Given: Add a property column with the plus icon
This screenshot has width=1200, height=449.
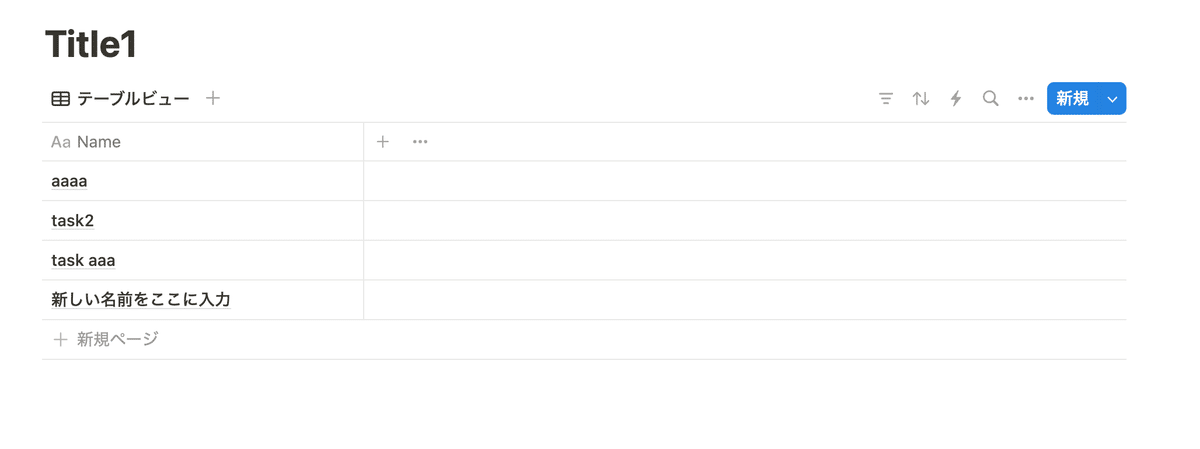Looking at the screenshot, I should coord(383,142).
